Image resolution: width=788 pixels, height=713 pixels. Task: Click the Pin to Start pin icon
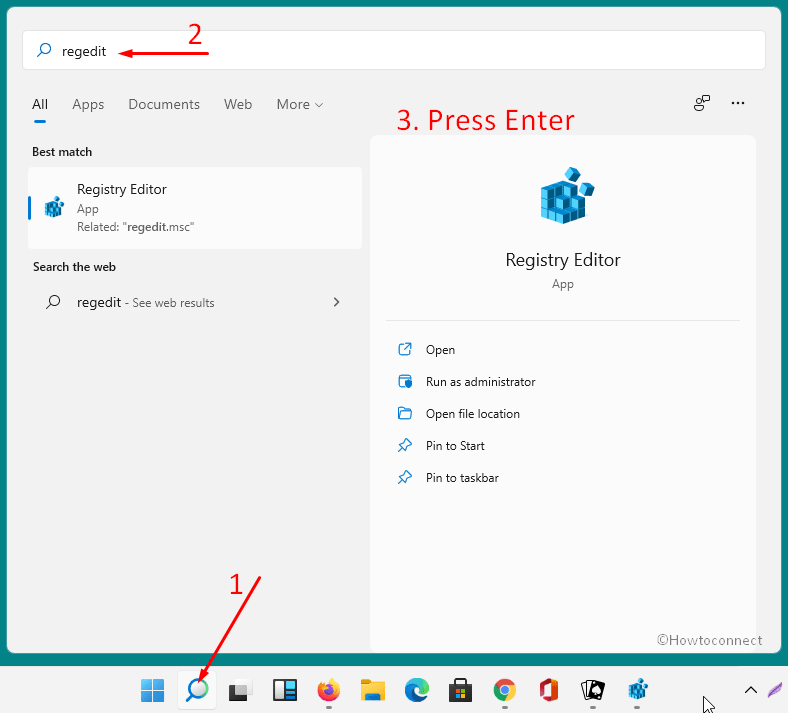(405, 445)
